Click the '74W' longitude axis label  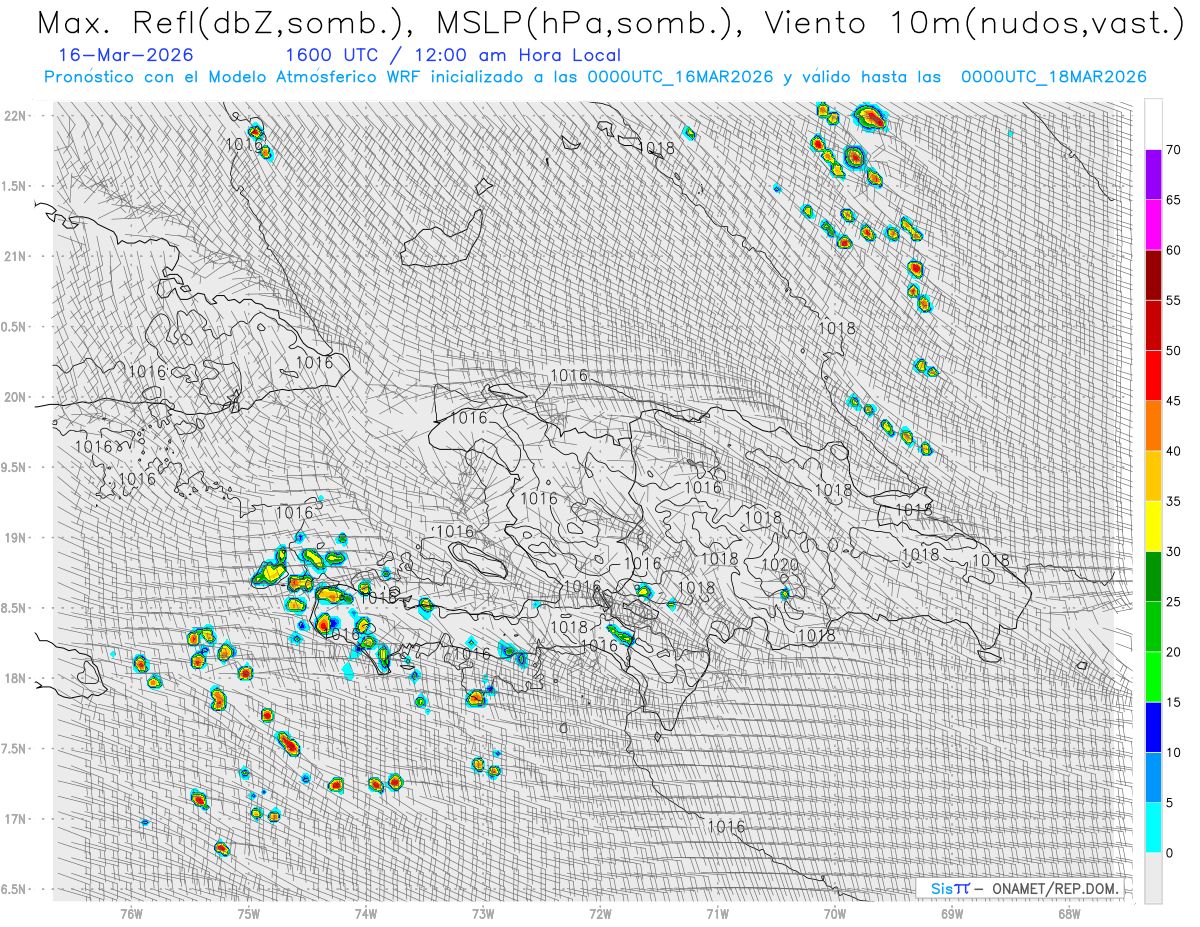click(x=366, y=913)
